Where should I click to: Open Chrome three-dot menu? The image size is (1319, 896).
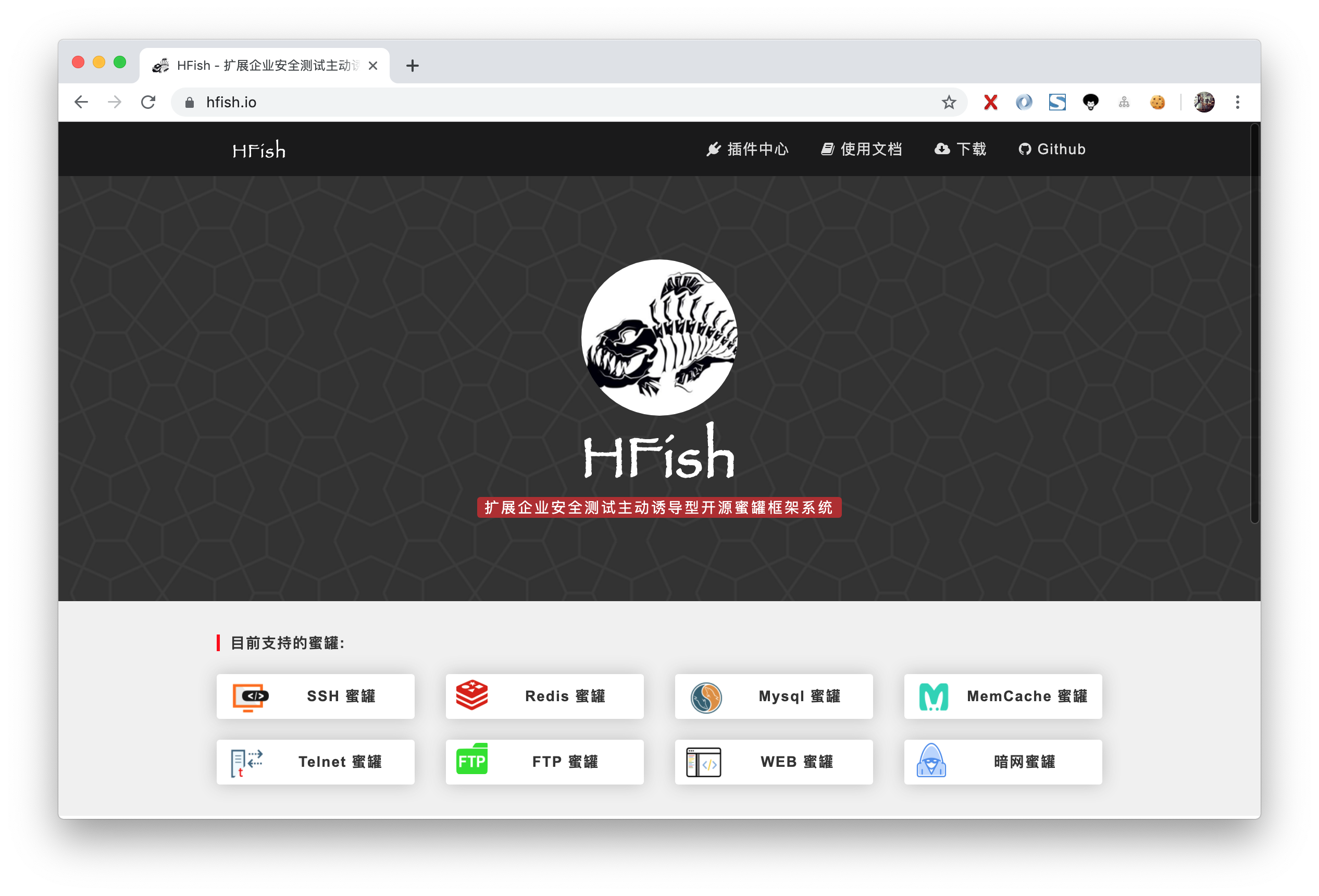1237,102
